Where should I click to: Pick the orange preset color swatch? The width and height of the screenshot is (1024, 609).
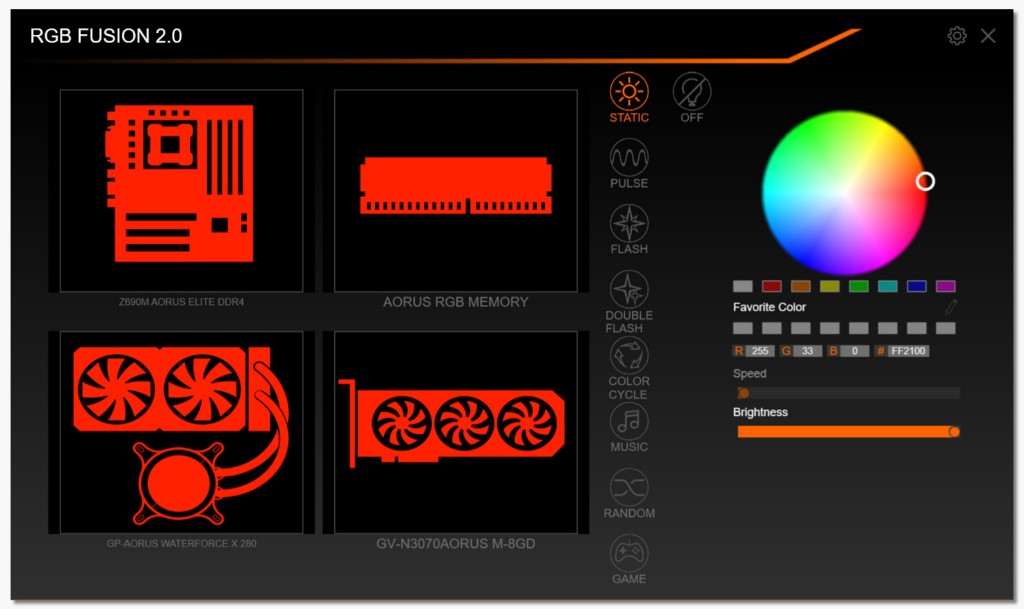click(801, 286)
